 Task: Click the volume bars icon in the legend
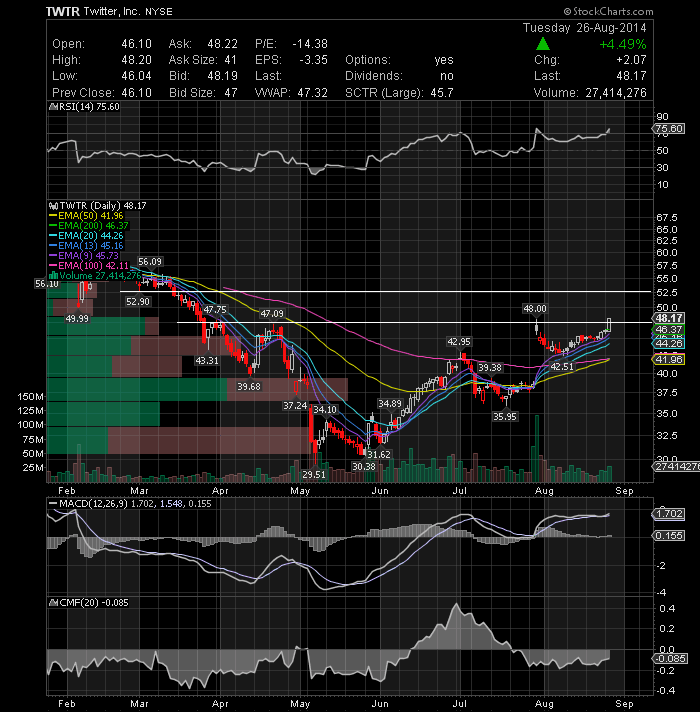[54, 276]
